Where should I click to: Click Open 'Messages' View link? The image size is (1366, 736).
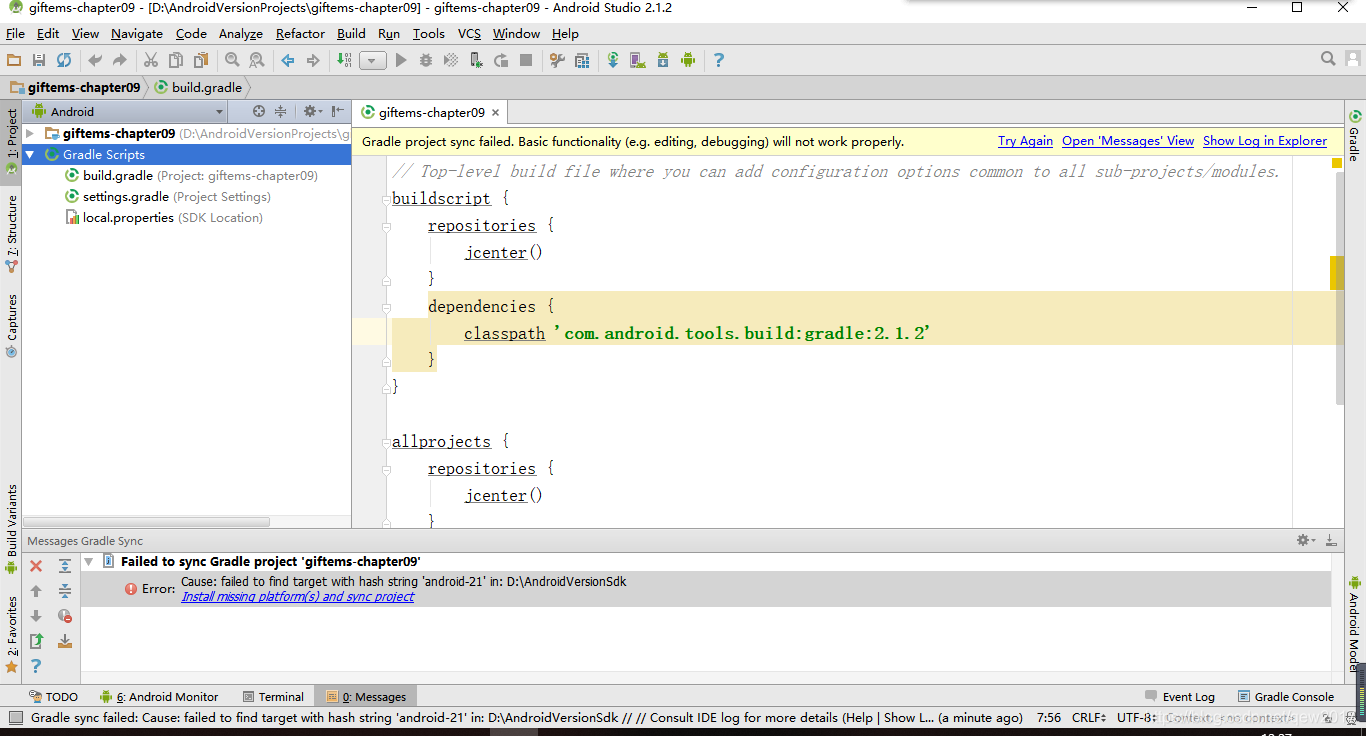(x=1128, y=141)
